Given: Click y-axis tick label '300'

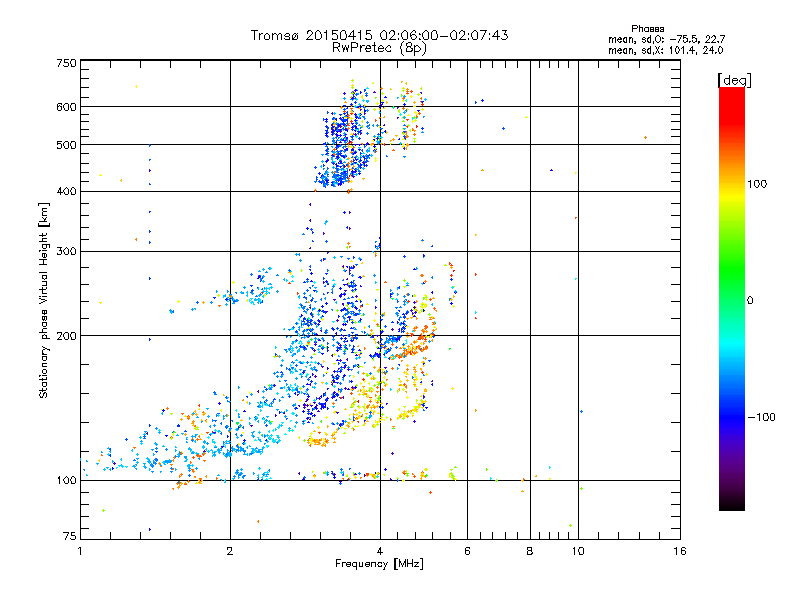Looking at the screenshot, I should [x=66, y=251].
